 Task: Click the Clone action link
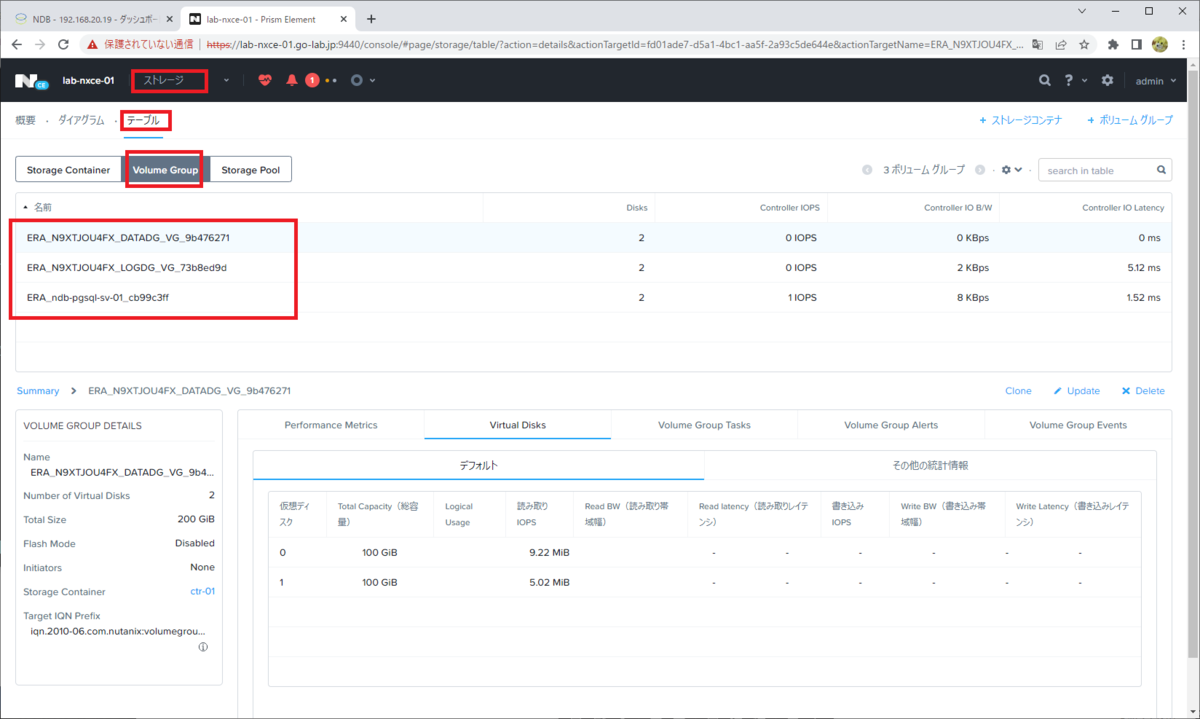(x=1018, y=391)
